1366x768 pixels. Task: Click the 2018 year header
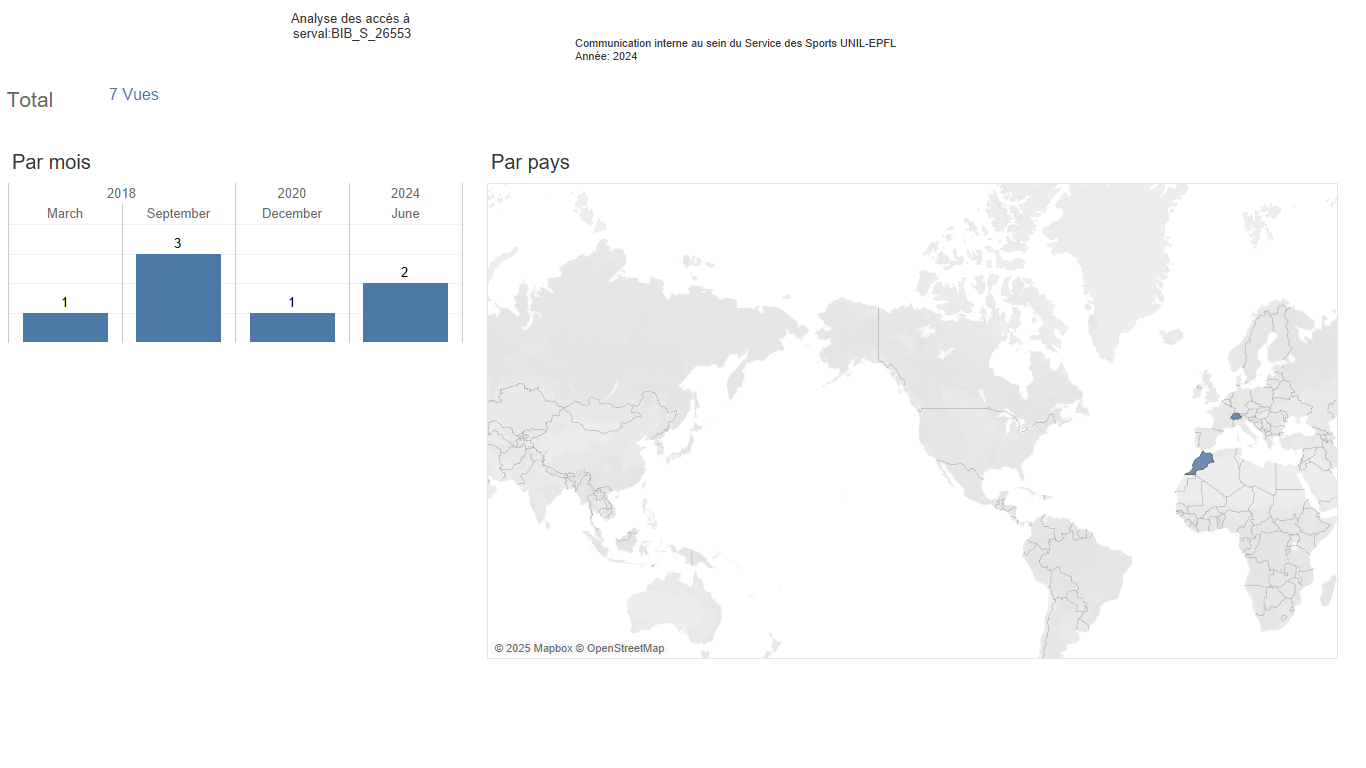point(121,193)
